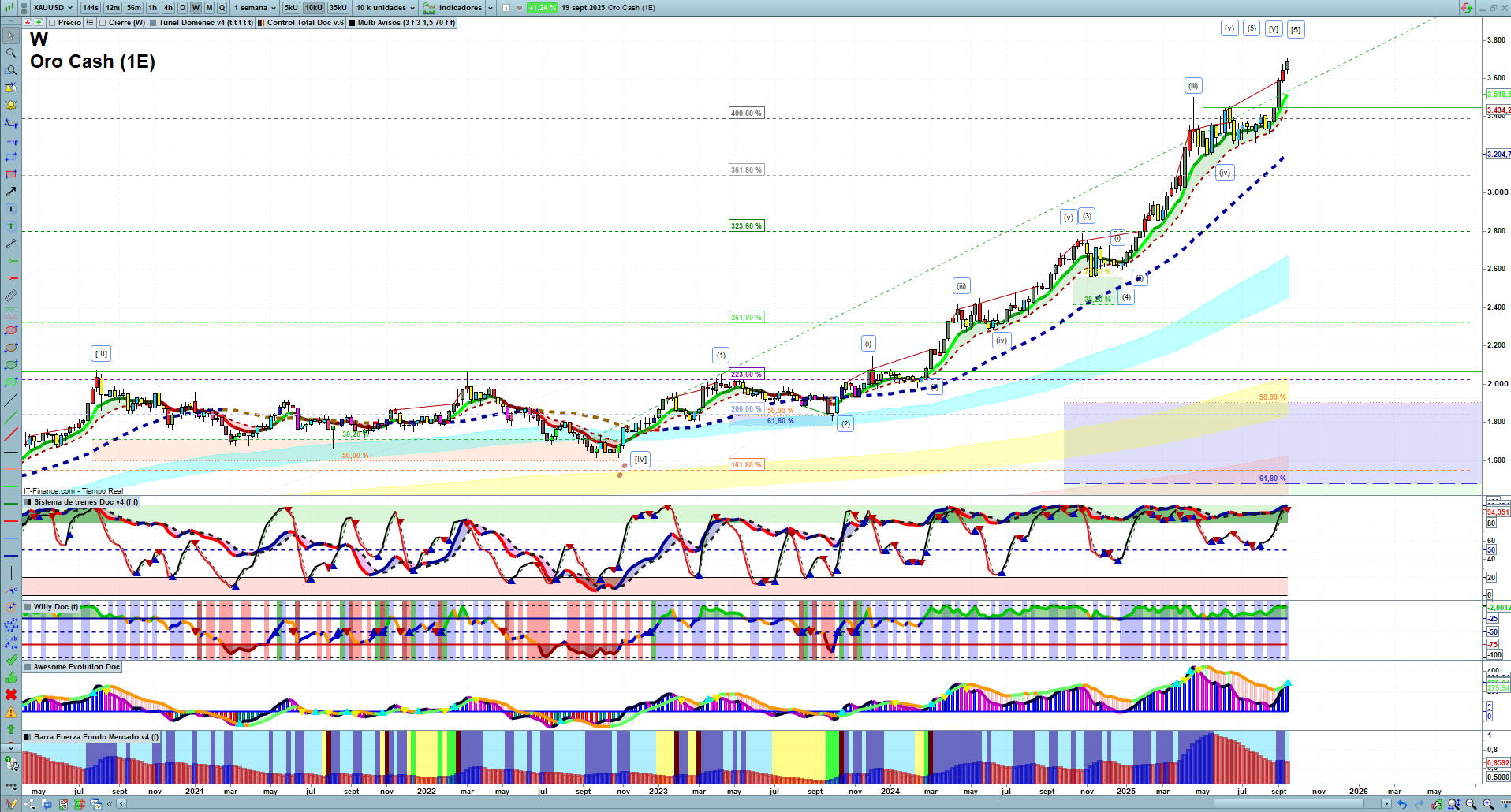The width and height of the screenshot is (1511, 812).
Task: Click the undo arrow in bottom bar
Action: [x=1401, y=804]
